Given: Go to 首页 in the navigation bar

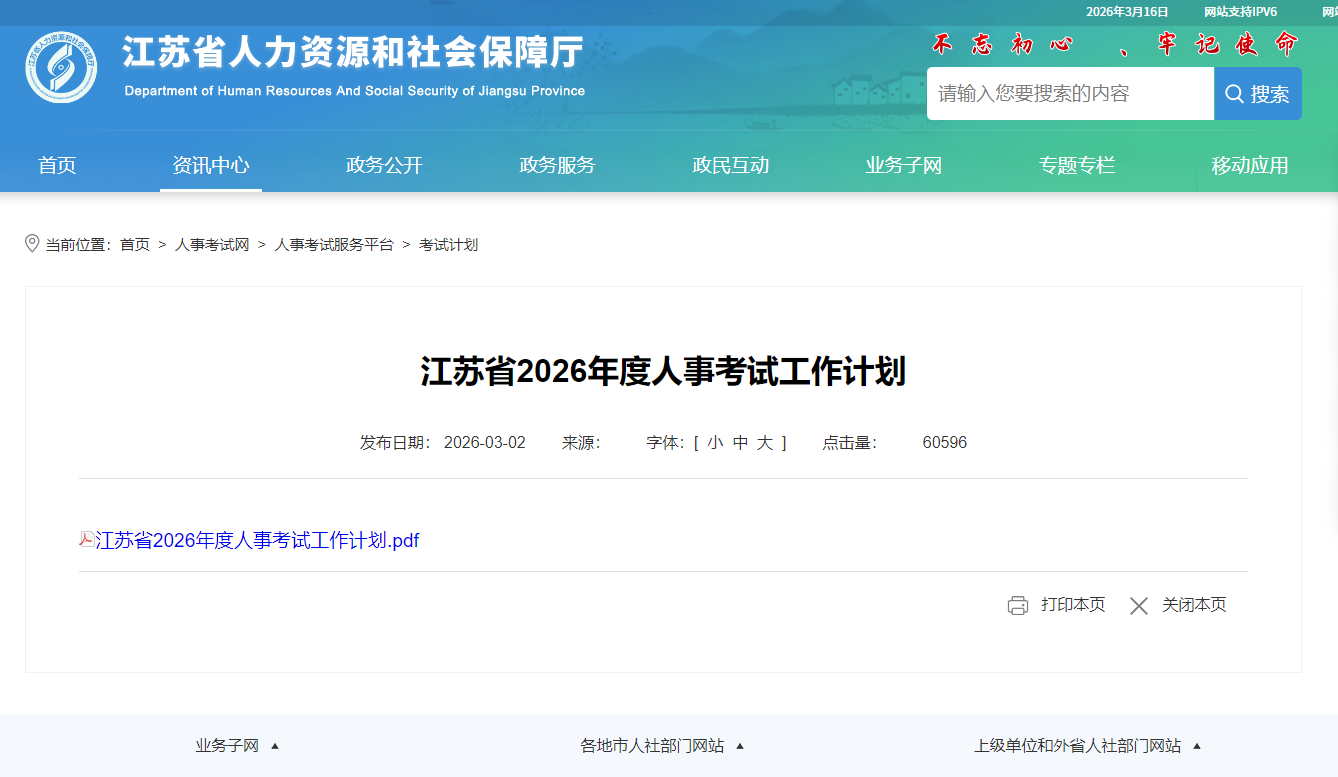Looking at the screenshot, I should 57,166.
